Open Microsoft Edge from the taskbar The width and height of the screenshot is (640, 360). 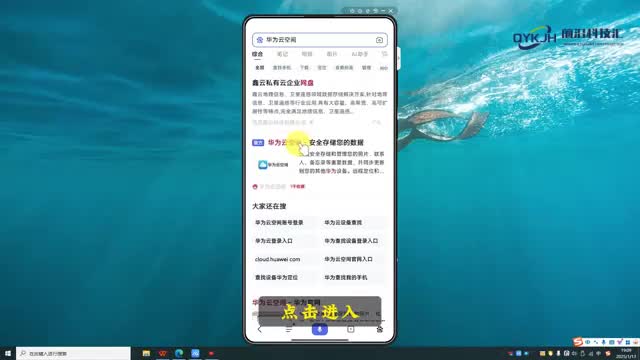pos(179,353)
